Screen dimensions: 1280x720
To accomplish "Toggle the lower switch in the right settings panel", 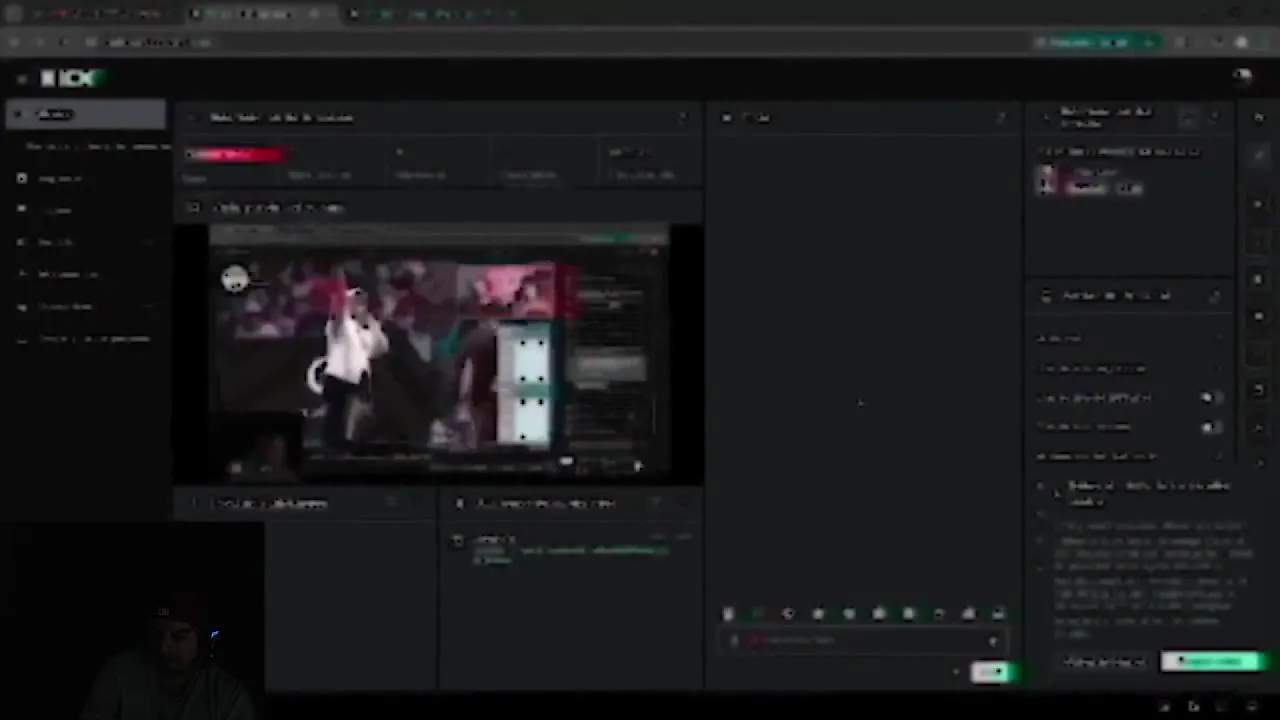I will tap(1210, 428).
